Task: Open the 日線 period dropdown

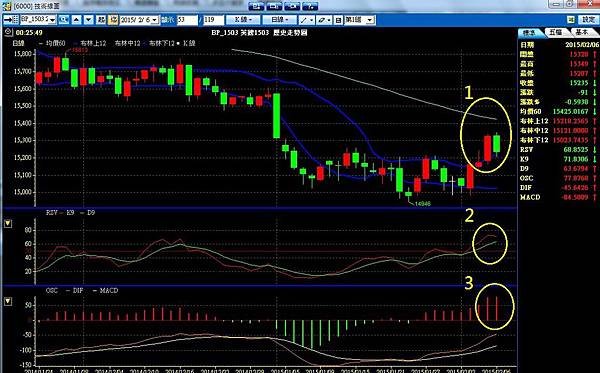Action: [x=281, y=20]
